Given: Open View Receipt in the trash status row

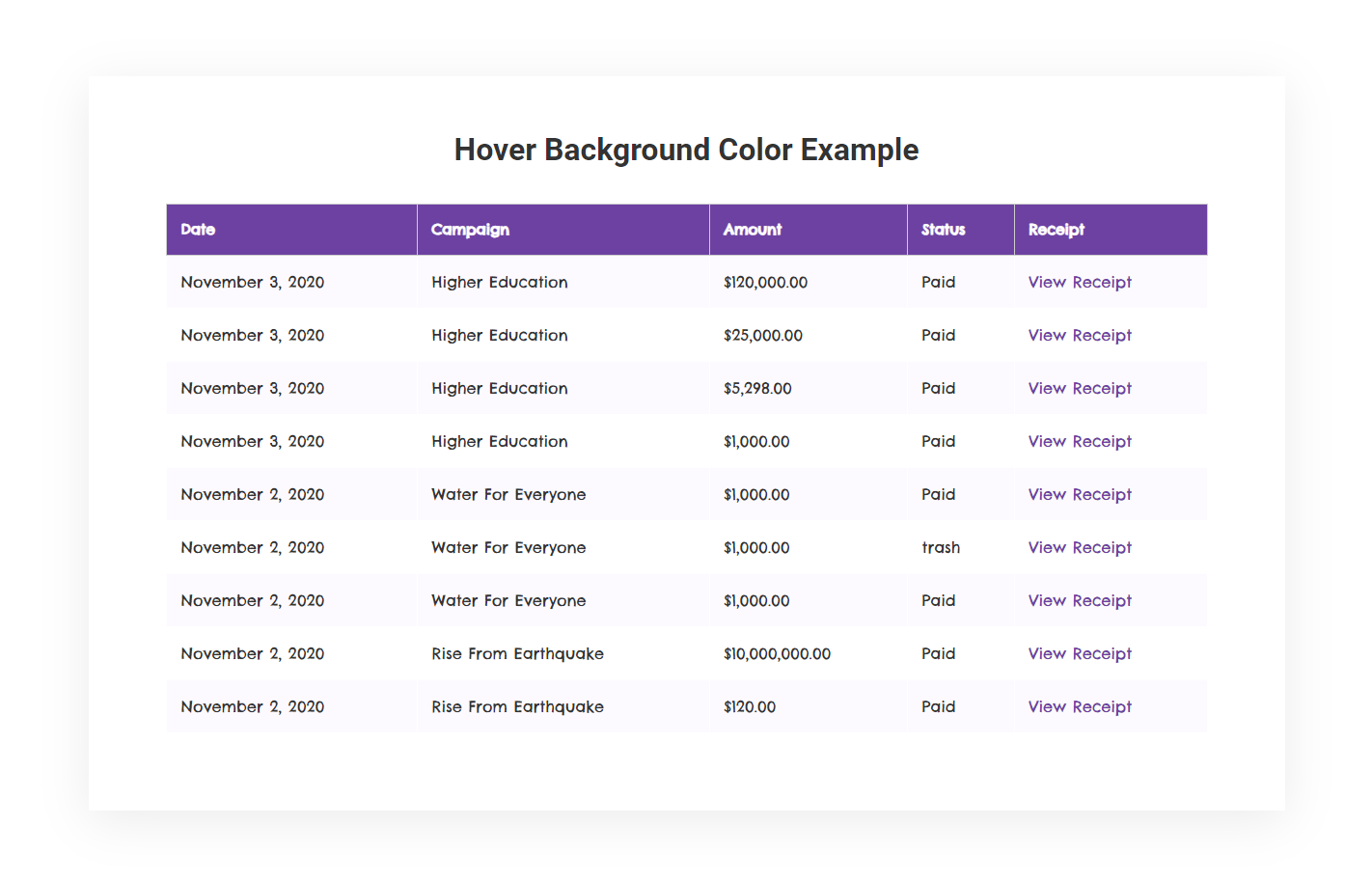Looking at the screenshot, I should [1080, 548].
